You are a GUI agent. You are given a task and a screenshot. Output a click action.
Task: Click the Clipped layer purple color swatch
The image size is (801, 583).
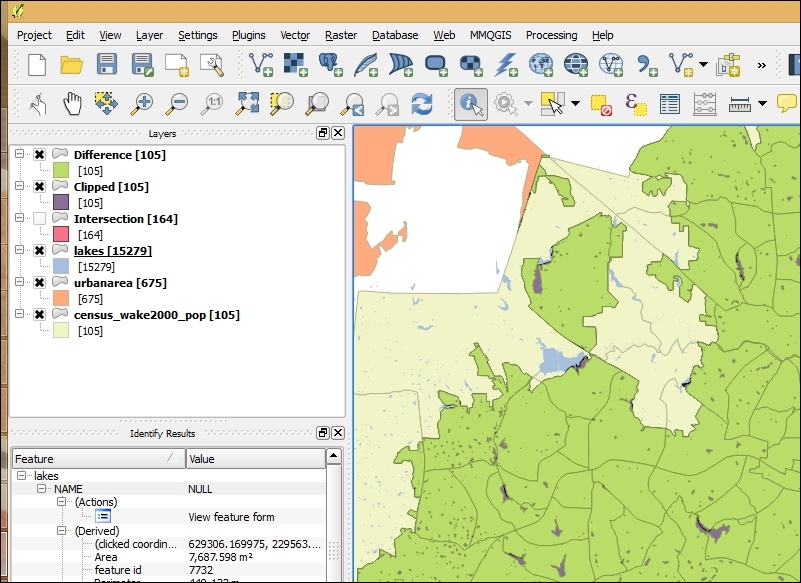[61, 203]
